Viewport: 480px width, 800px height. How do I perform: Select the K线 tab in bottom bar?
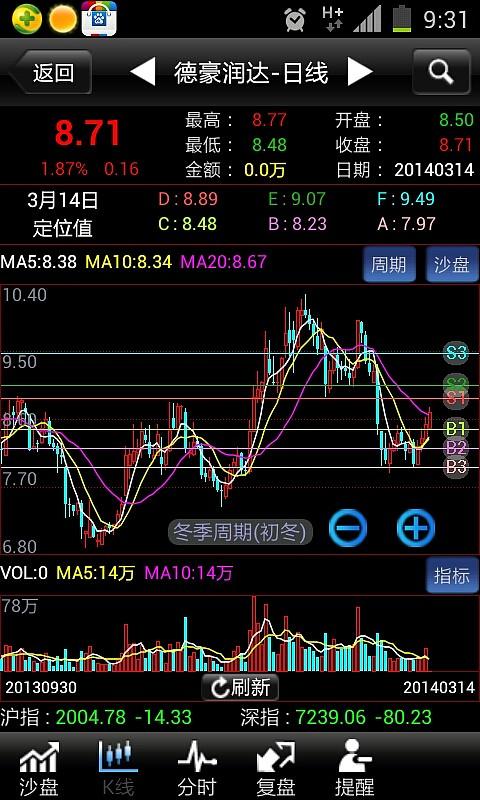coord(118,768)
